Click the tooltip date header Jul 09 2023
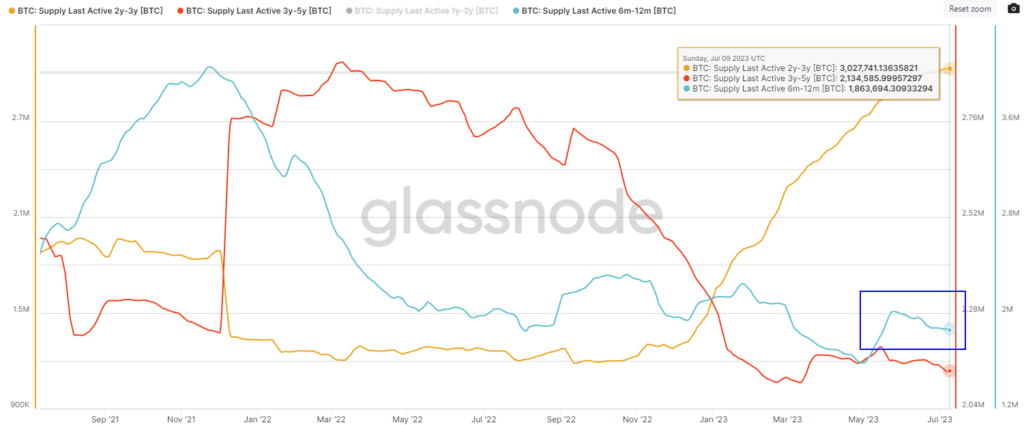Screen dimensions: 1024x425 (726, 58)
